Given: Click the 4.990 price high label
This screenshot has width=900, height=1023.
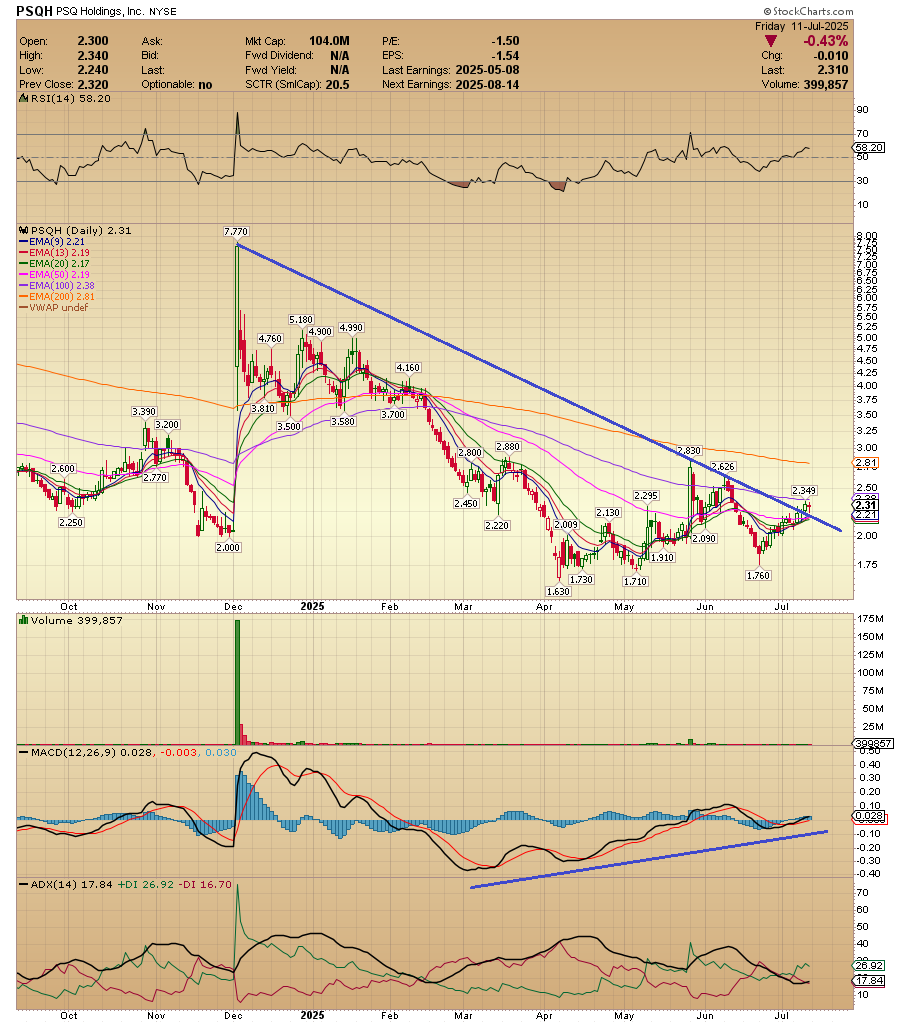Looking at the screenshot, I should pos(351,328).
